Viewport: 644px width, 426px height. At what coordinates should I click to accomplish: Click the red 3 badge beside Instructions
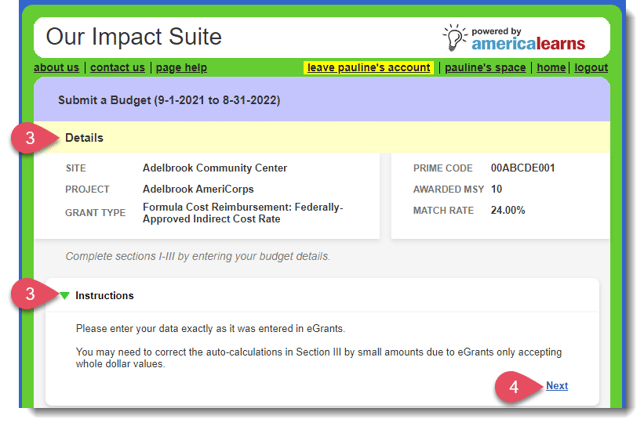(31, 295)
